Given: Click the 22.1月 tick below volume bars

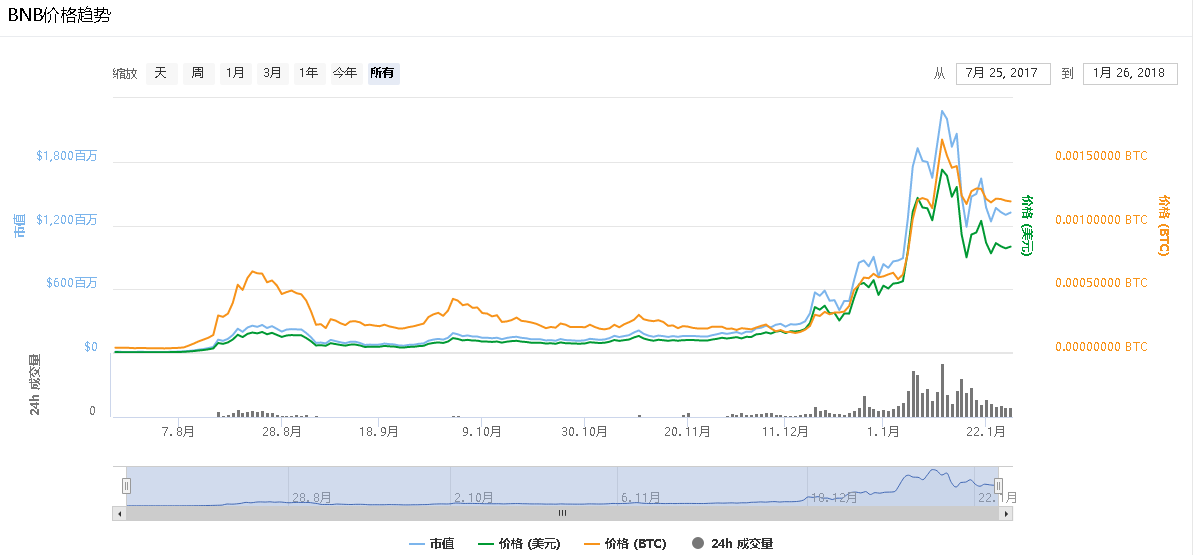Looking at the screenshot, I should click(987, 431).
